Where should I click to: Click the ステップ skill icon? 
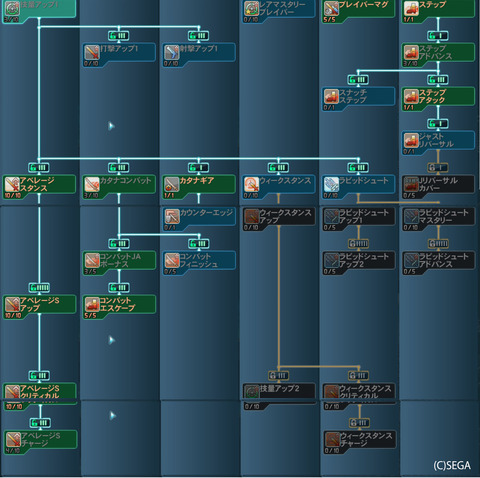tap(412, 8)
